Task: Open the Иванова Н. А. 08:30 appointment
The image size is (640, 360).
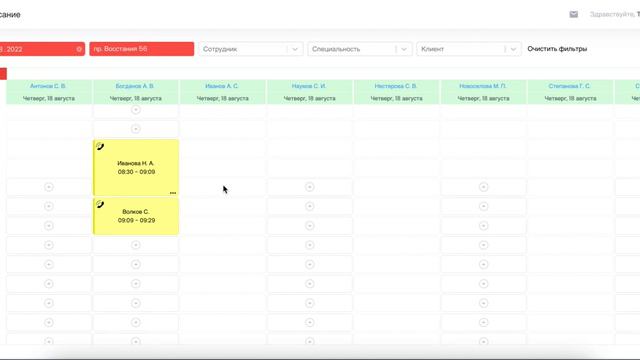Action: coord(136,167)
